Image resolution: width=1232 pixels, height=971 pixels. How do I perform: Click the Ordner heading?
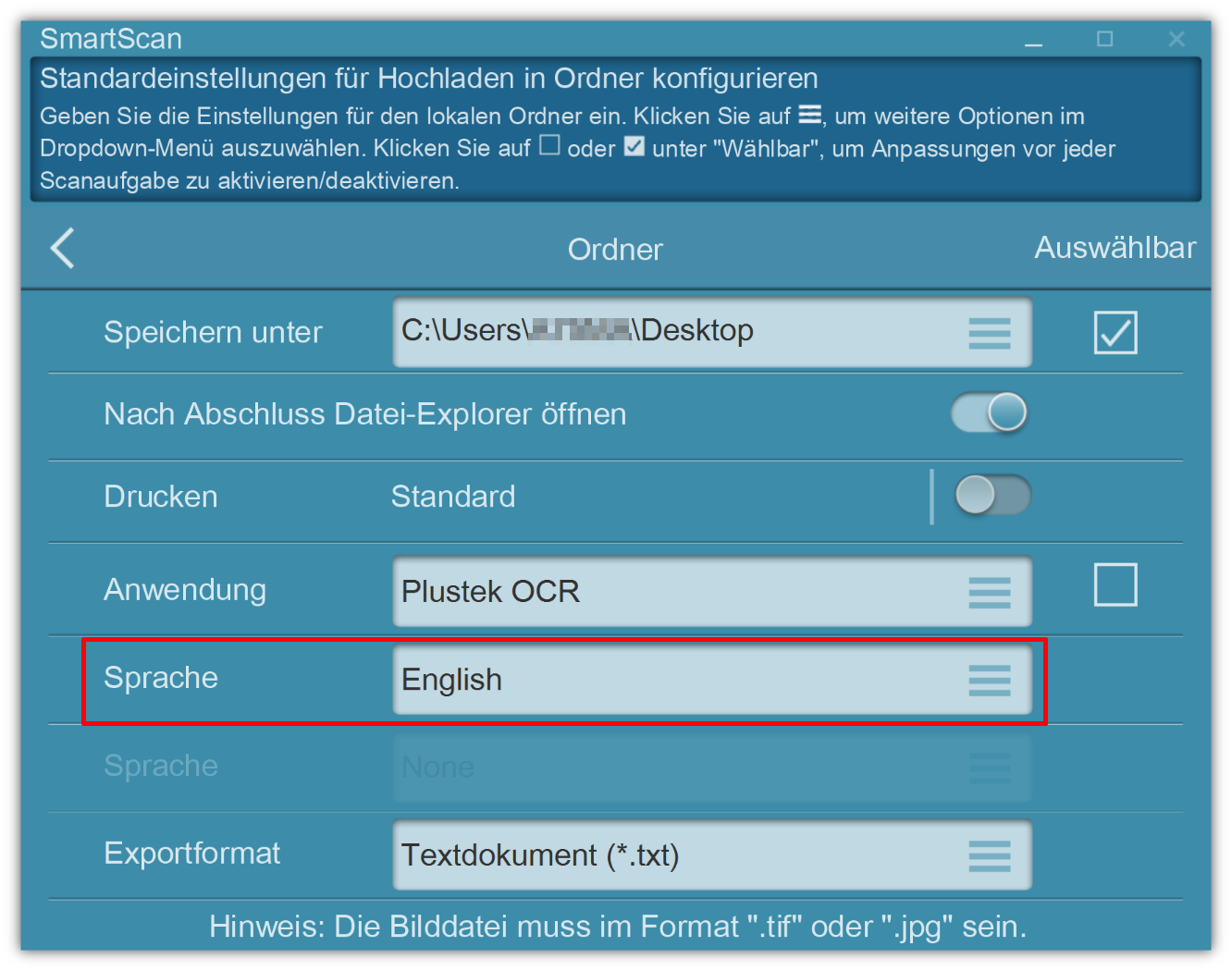(615, 250)
